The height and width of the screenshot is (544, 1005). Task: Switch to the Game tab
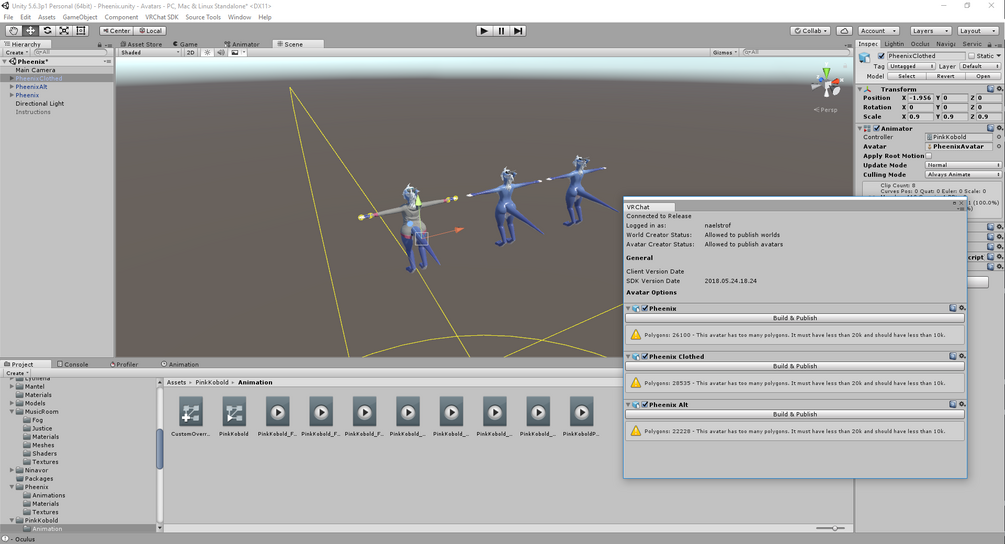[185, 44]
